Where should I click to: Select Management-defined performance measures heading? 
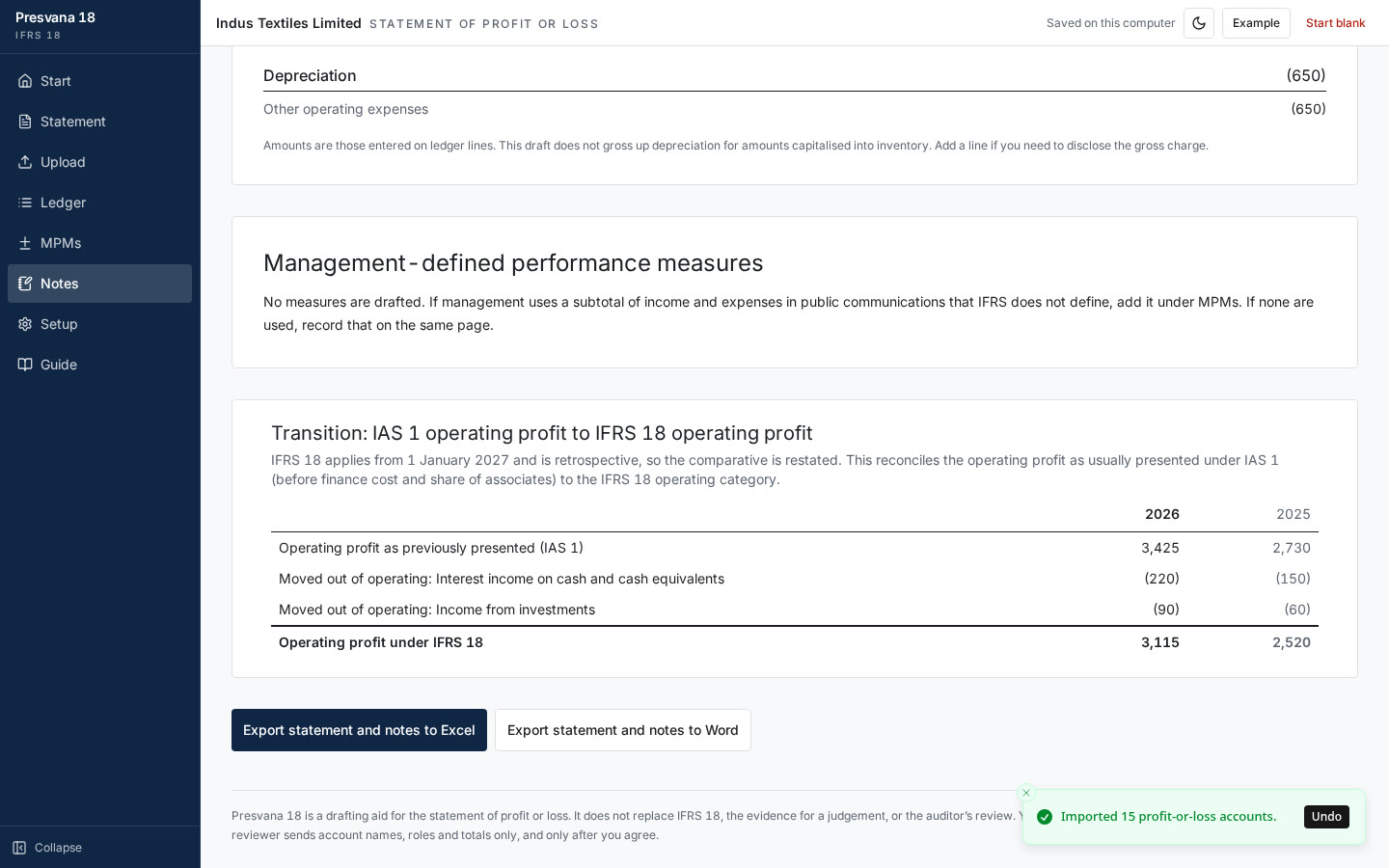tap(513, 263)
